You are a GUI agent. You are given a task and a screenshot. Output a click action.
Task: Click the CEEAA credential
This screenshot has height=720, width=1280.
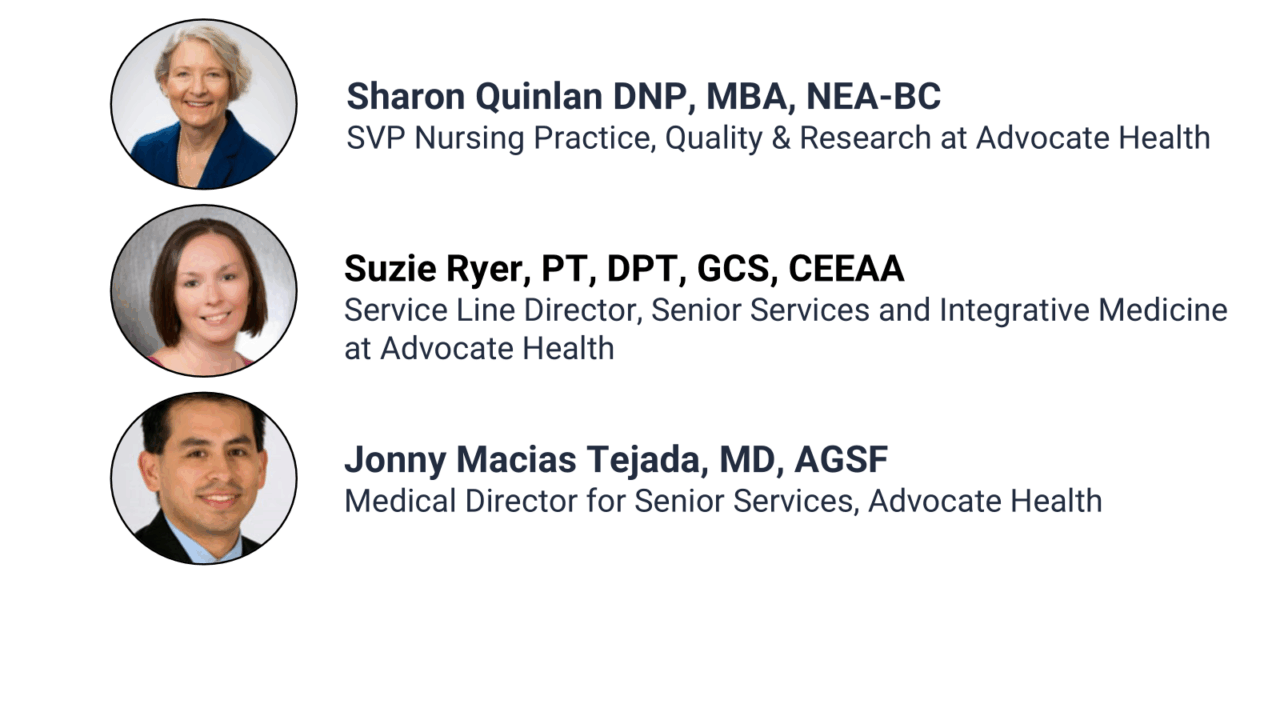tap(846, 268)
